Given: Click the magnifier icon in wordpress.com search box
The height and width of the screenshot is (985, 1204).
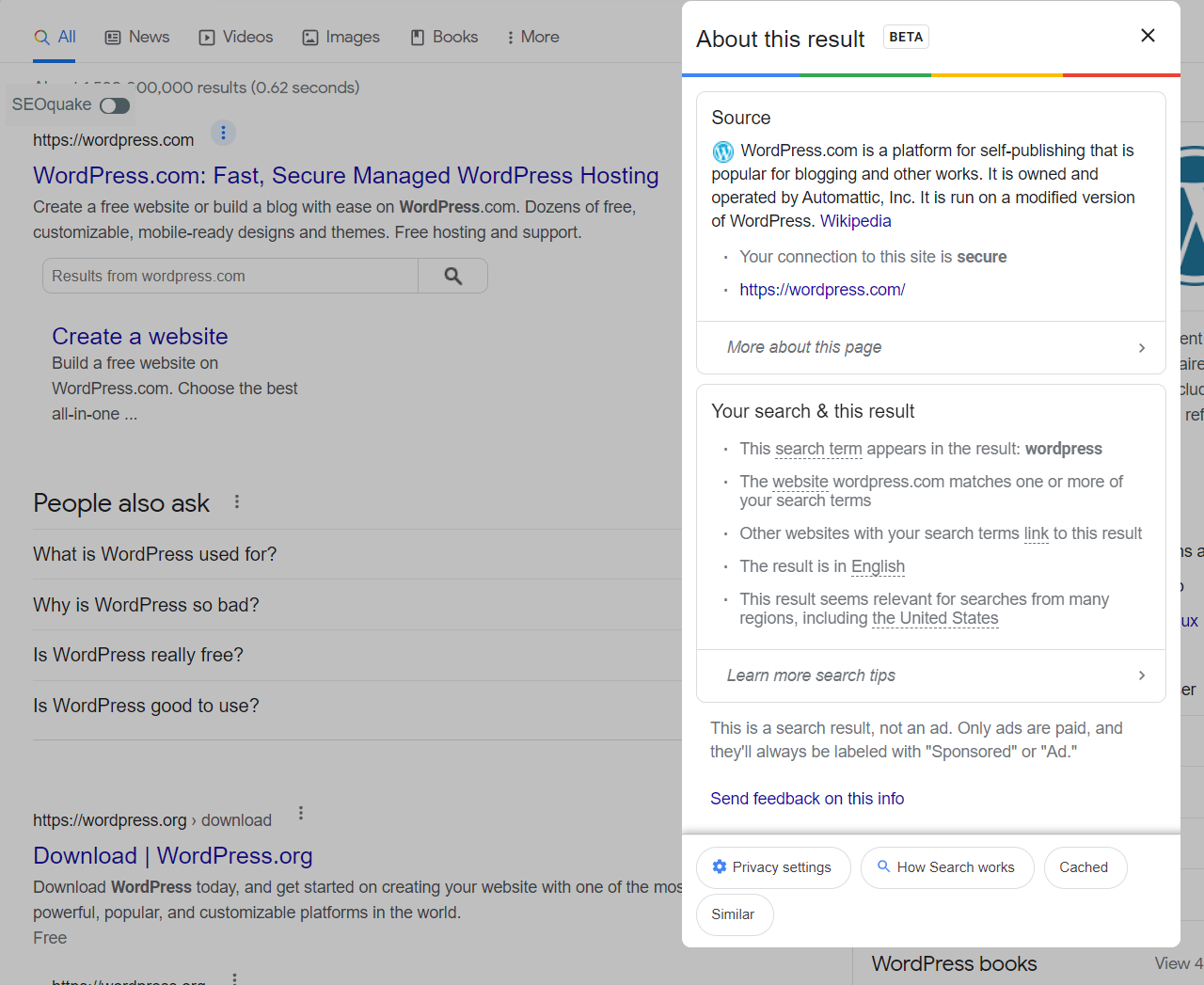Looking at the screenshot, I should click(x=452, y=276).
